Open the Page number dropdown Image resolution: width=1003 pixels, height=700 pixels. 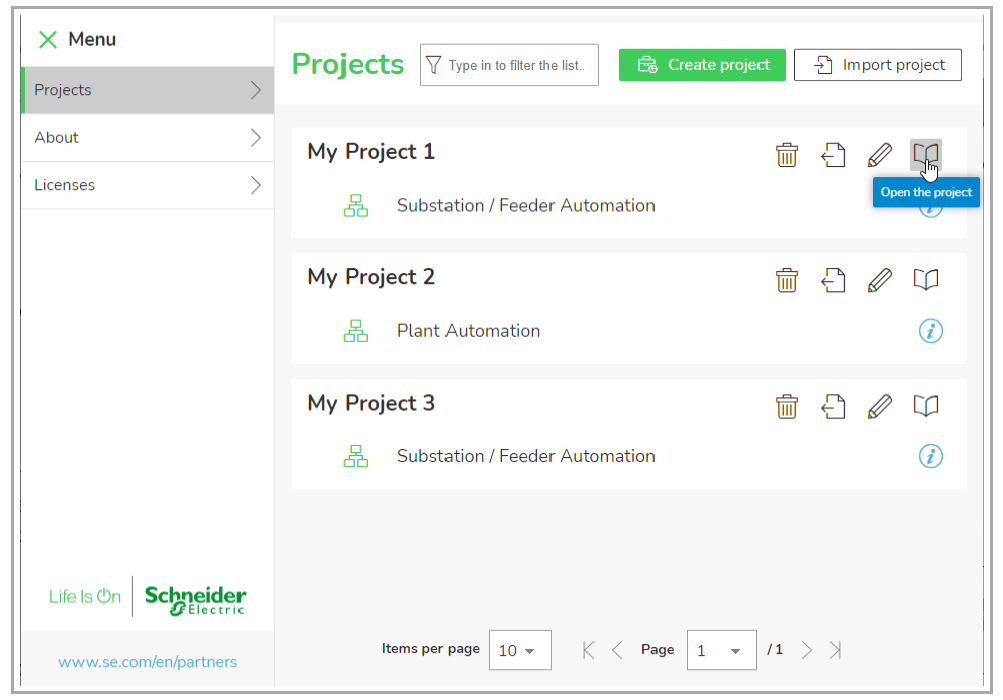[720, 651]
